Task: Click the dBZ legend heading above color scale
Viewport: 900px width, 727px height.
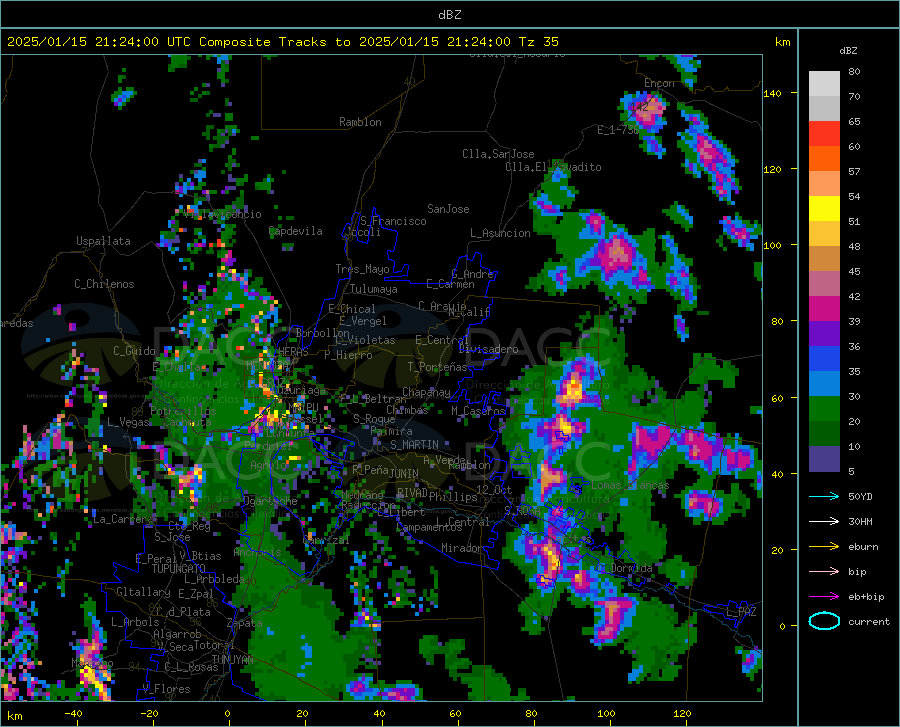Action: pos(848,50)
